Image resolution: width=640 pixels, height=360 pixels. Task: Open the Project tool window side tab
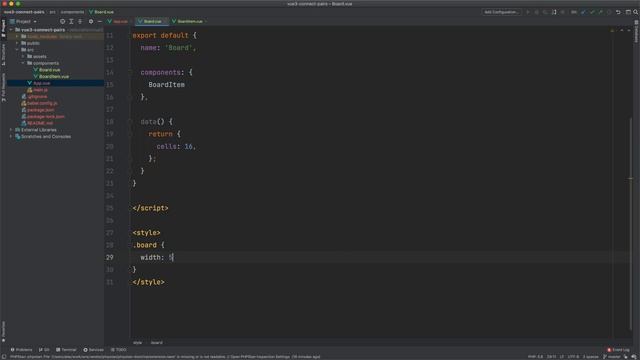(3, 28)
